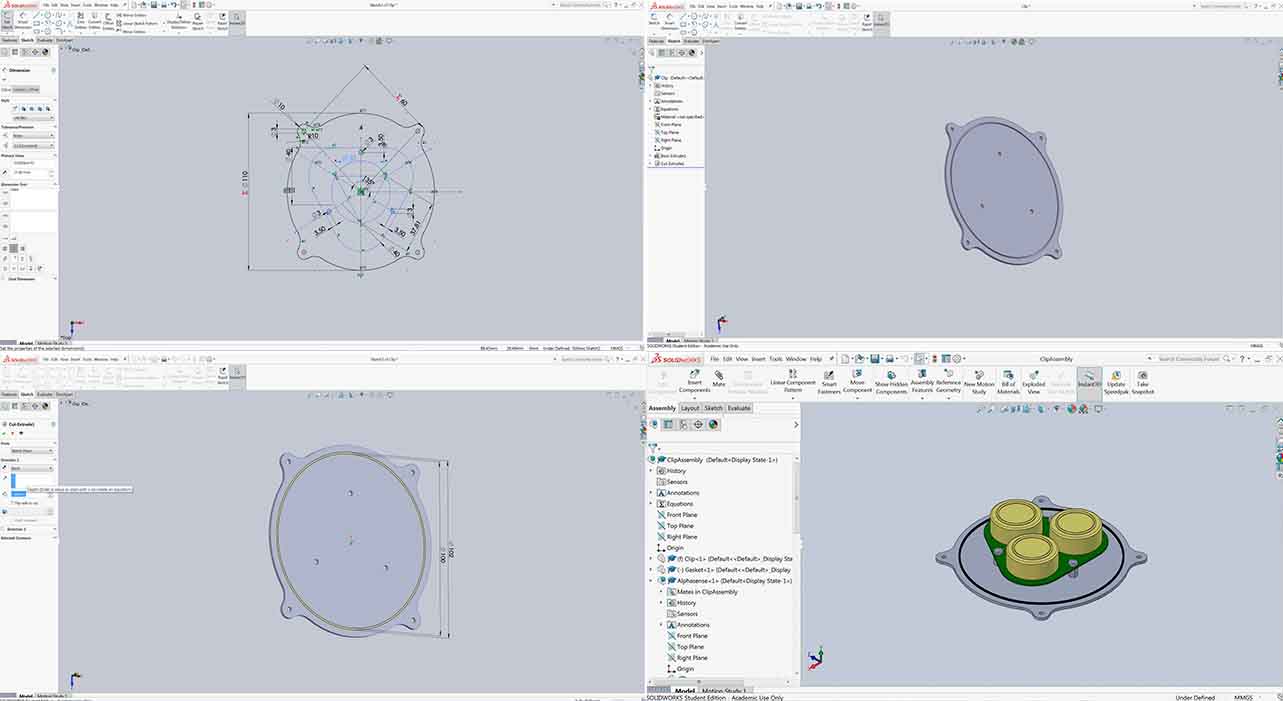Expand Mates in ClipAssembly node
This screenshot has height=701, width=1283.
pyautogui.click(x=661, y=592)
